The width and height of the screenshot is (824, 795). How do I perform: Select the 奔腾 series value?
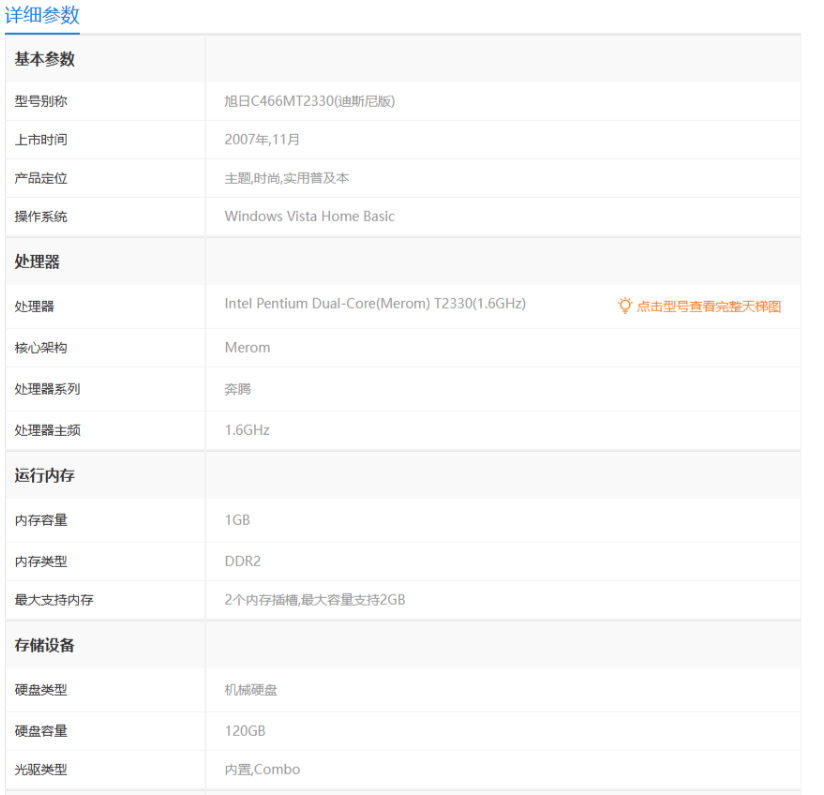tap(238, 389)
